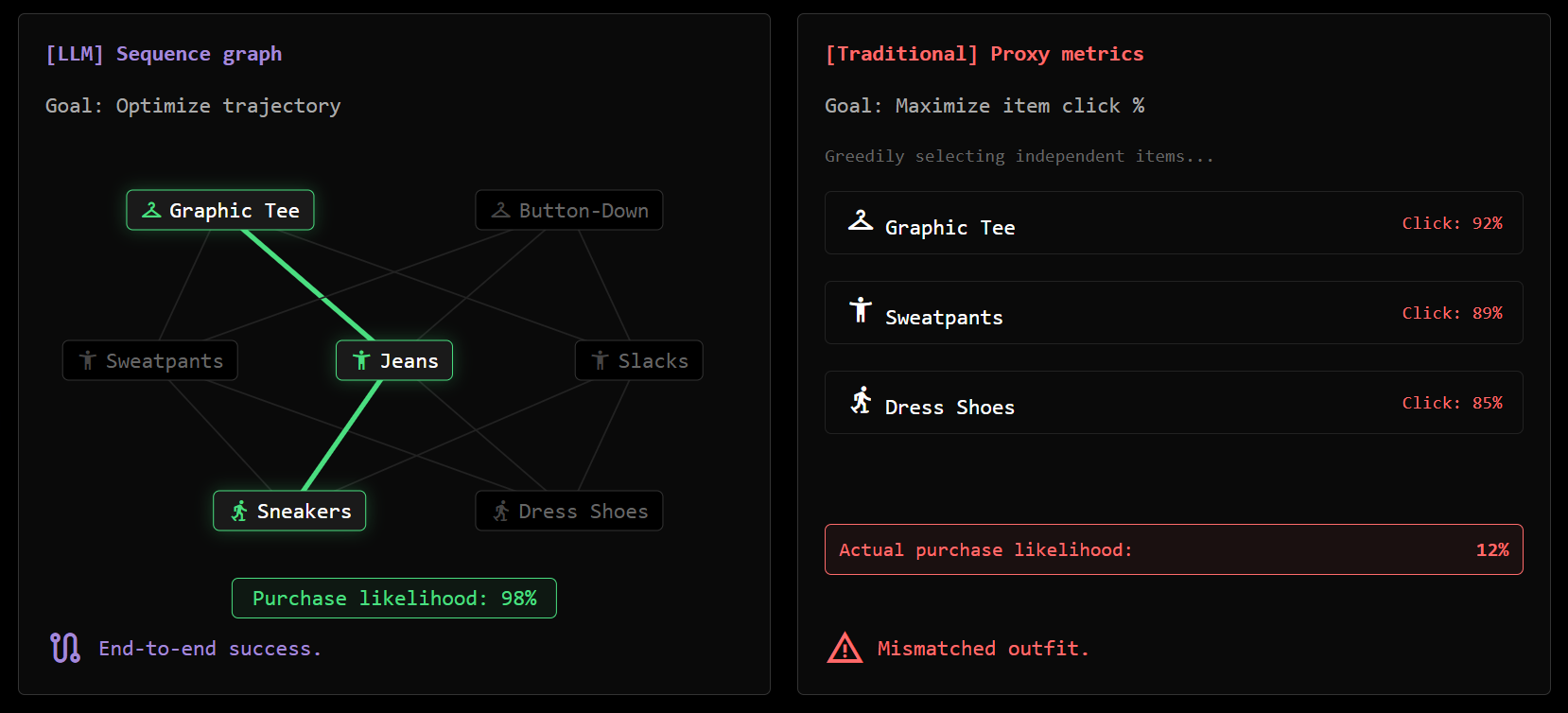Image resolution: width=1568 pixels, height=713 pixels.
Task: Click the purple route icon near End-to-end success
Action: pos(65,648)
